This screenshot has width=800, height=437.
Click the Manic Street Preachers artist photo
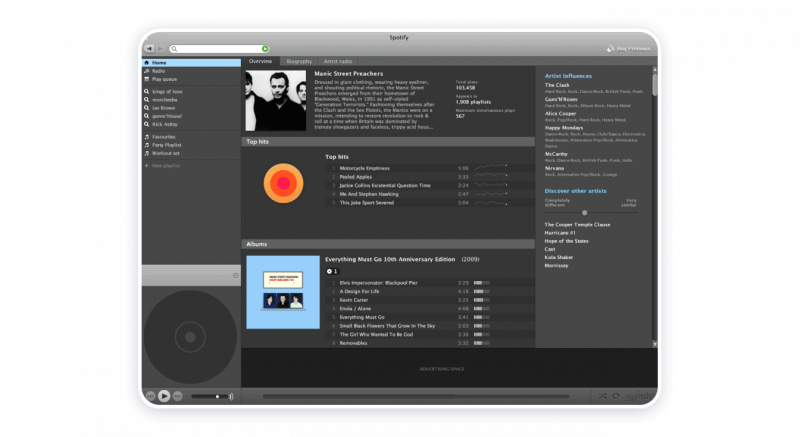coord(276,100)
